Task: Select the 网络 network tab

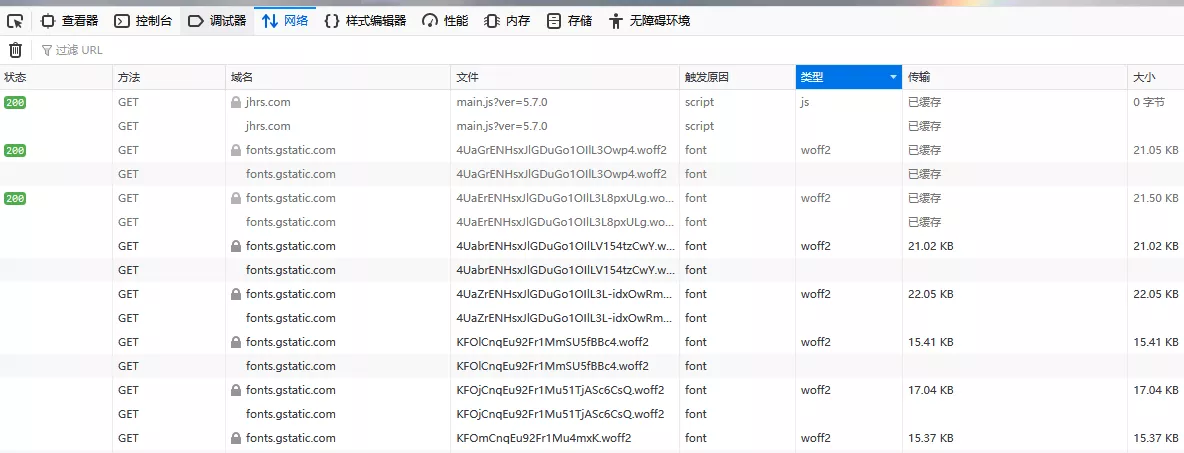Action: coord(285,20)
